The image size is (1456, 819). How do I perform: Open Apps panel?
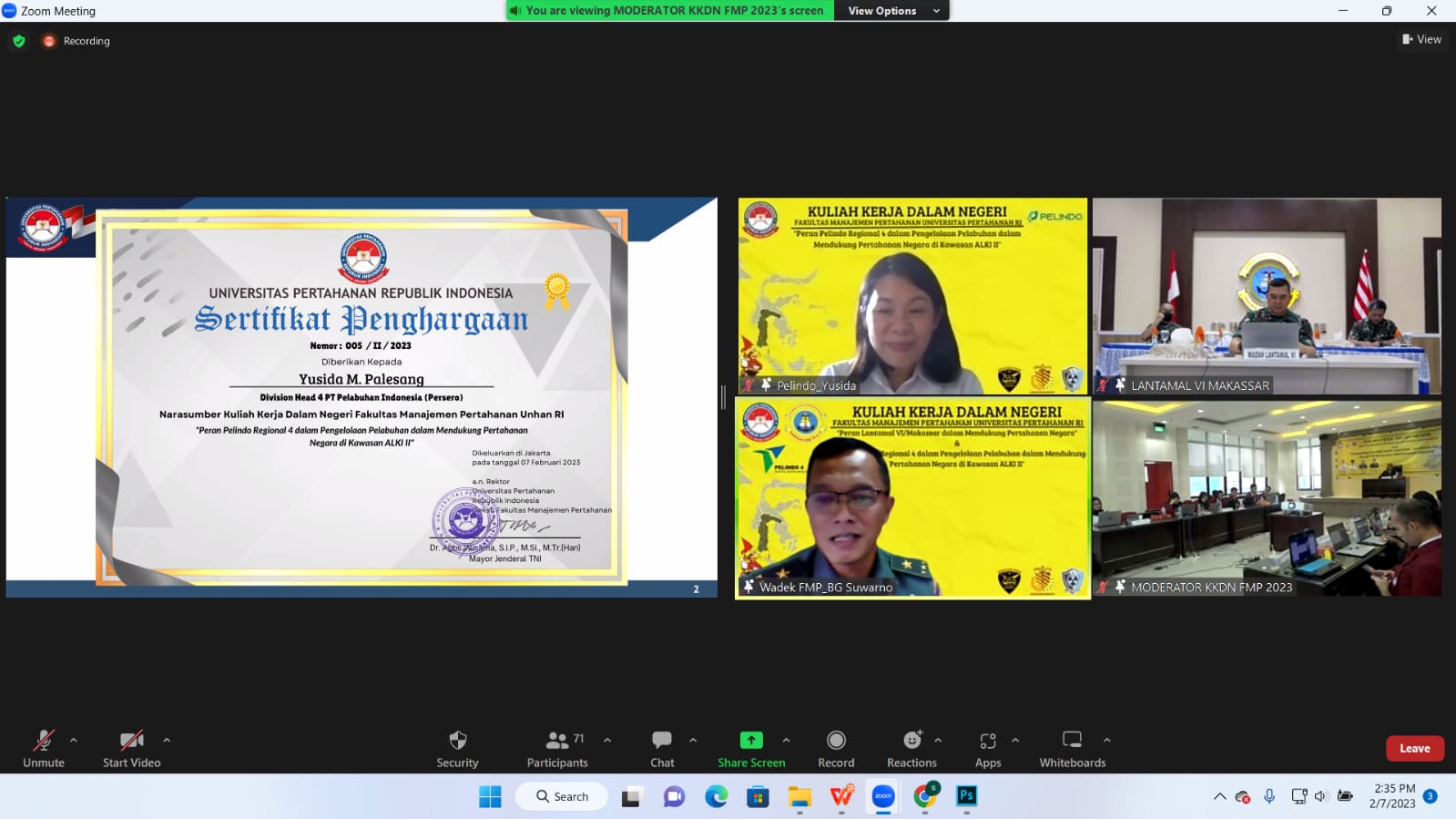click(988, 749)
